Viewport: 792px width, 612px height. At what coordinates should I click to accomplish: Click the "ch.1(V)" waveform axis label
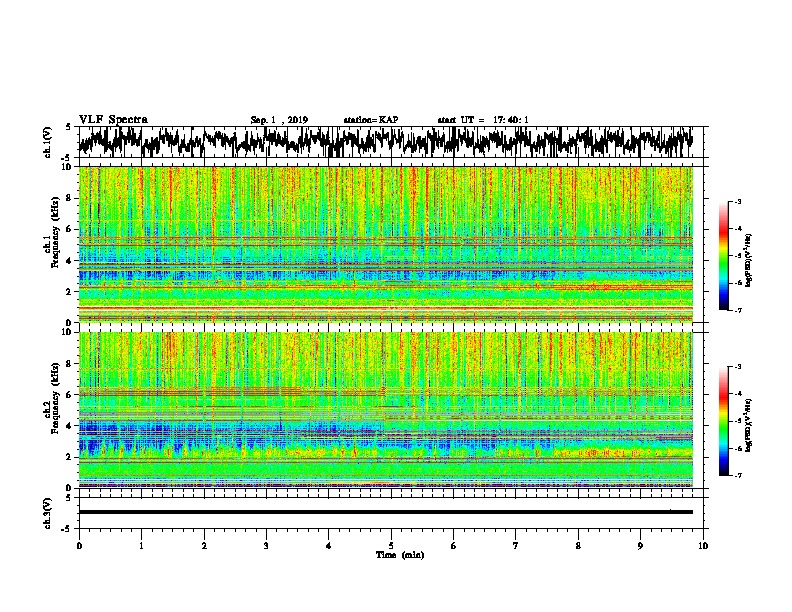48,142
